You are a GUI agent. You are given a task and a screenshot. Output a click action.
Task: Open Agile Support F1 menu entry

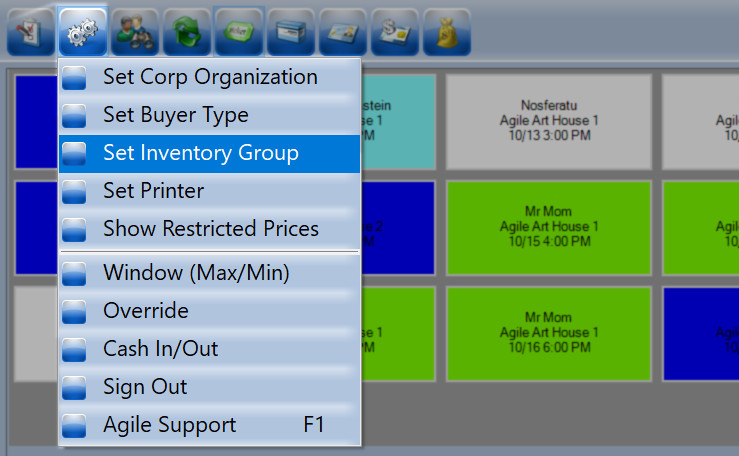tap(209, 425)
